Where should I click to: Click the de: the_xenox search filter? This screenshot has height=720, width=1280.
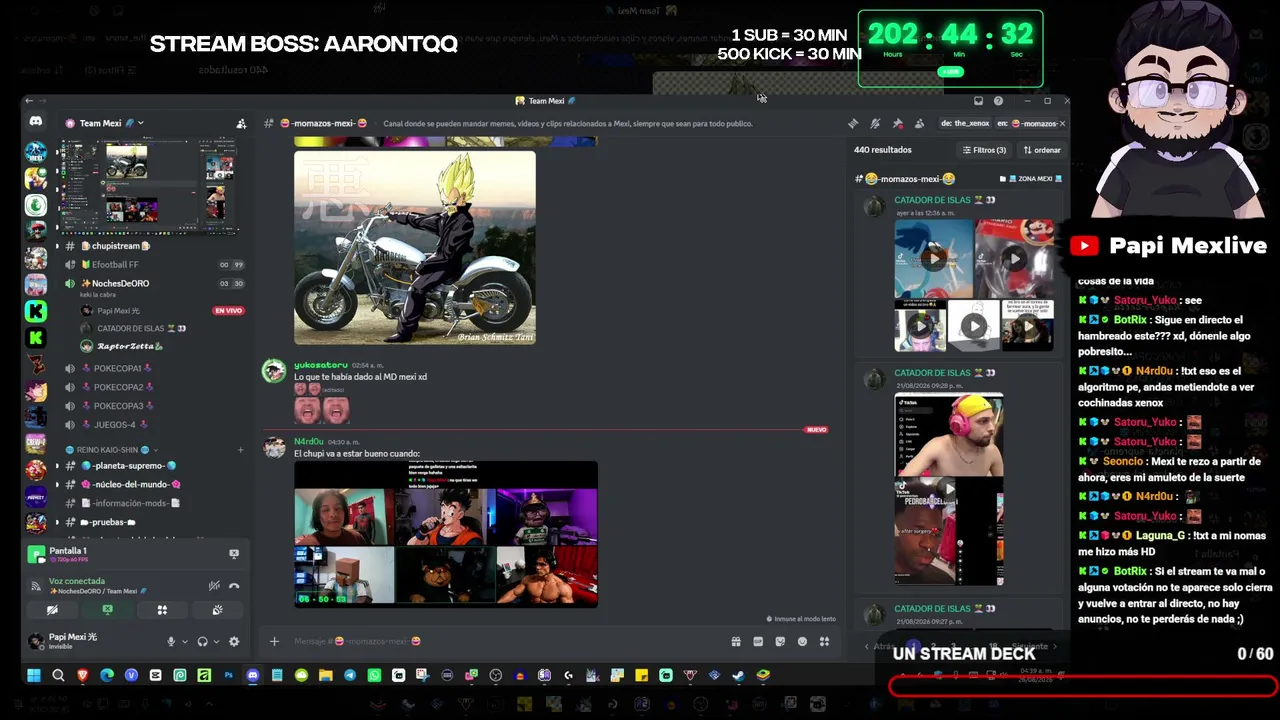point(965,123)
